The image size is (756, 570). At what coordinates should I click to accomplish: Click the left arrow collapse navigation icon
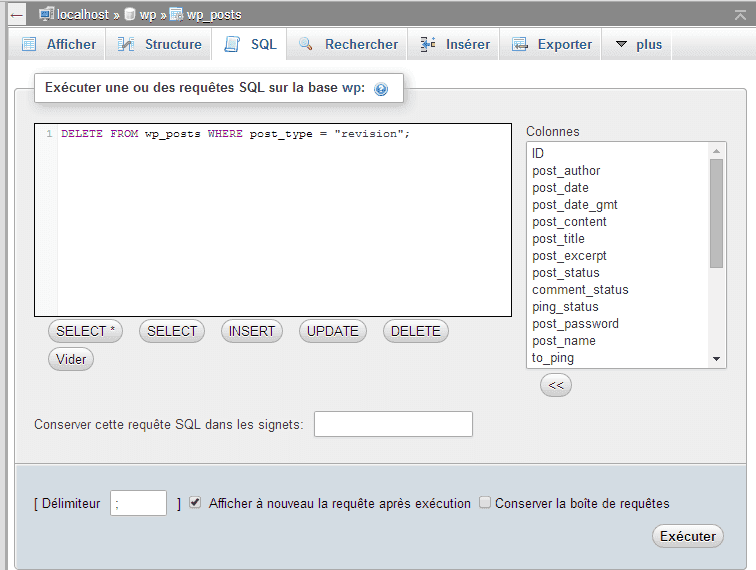tap(17, 16)
